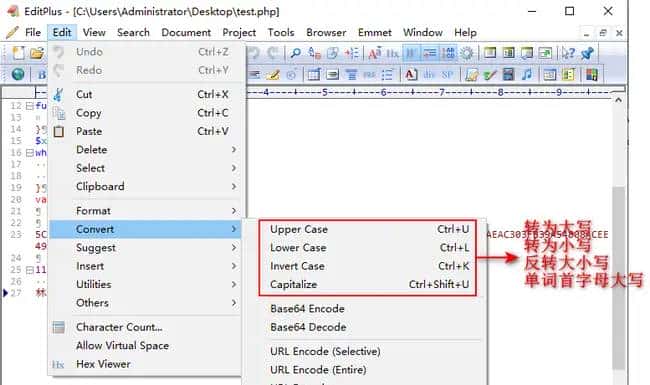This screenshot has height=385, width=650.
Task: Click the go-to-line toolbar icon
Action: (352, 53)
